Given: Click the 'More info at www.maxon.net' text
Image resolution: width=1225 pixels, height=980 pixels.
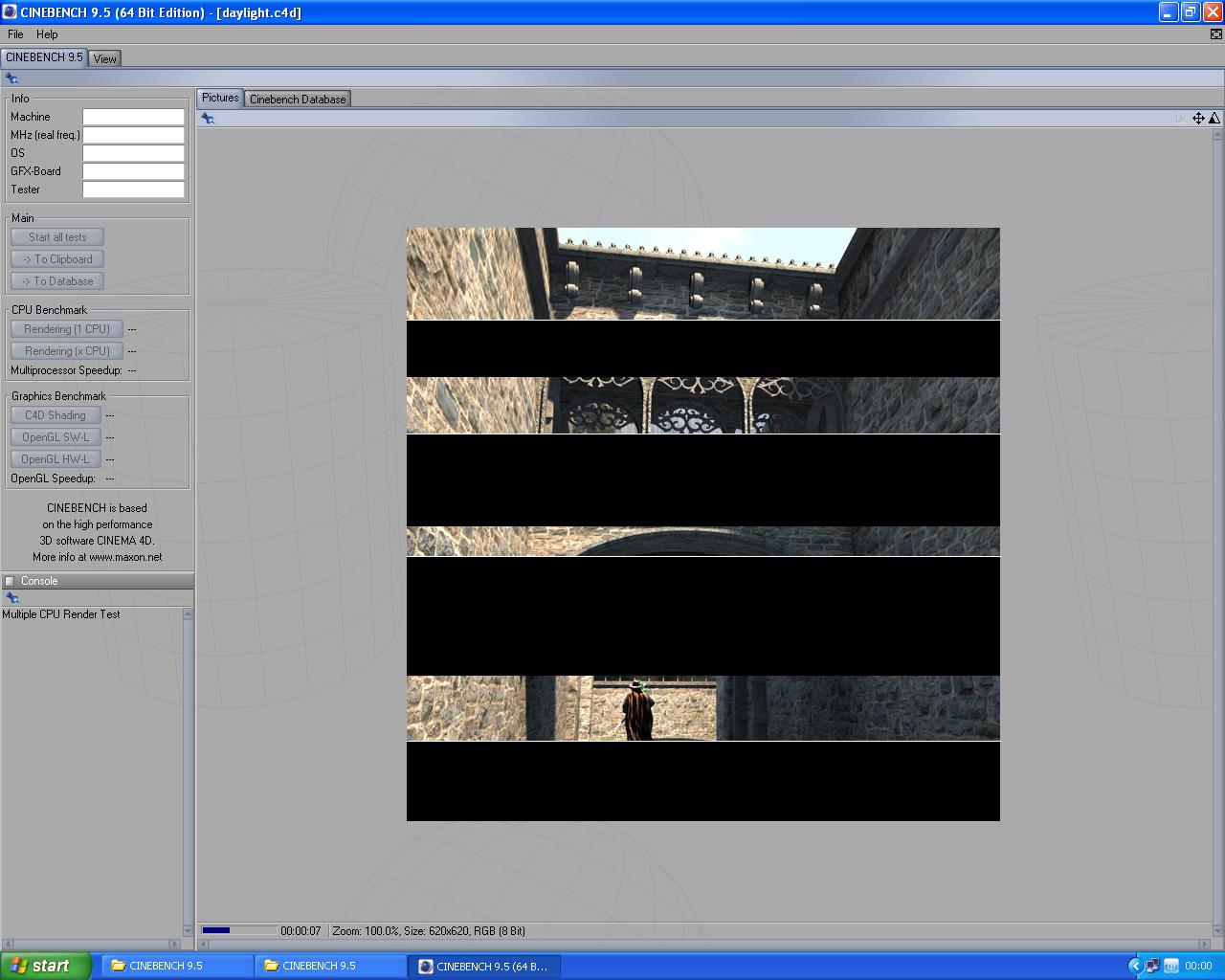Looking at the screenshot, I should (x=98, y=557).
